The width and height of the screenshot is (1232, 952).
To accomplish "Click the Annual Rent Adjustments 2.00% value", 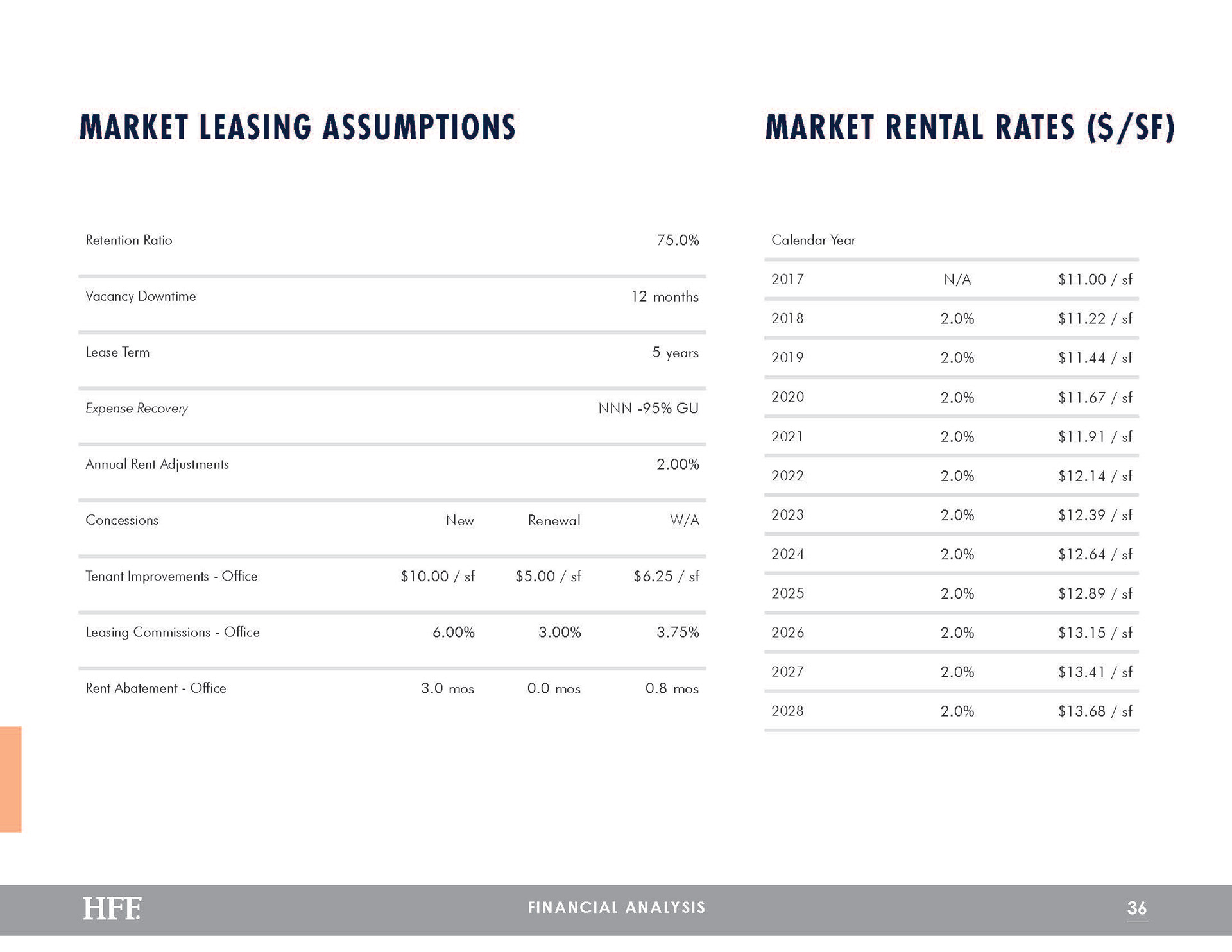I will click(678, 464).
